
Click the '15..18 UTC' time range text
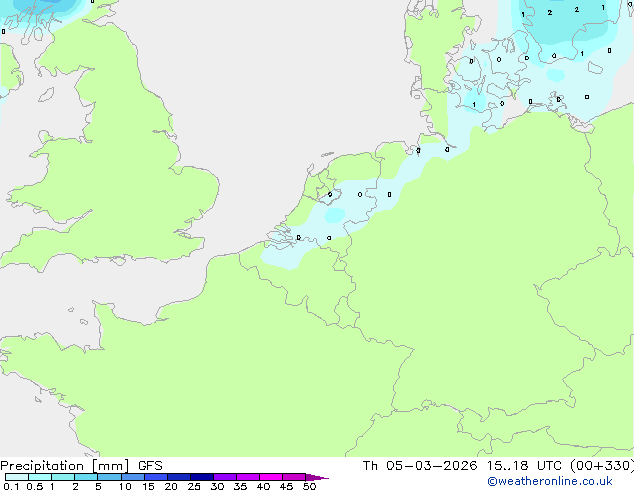point(524,466)
